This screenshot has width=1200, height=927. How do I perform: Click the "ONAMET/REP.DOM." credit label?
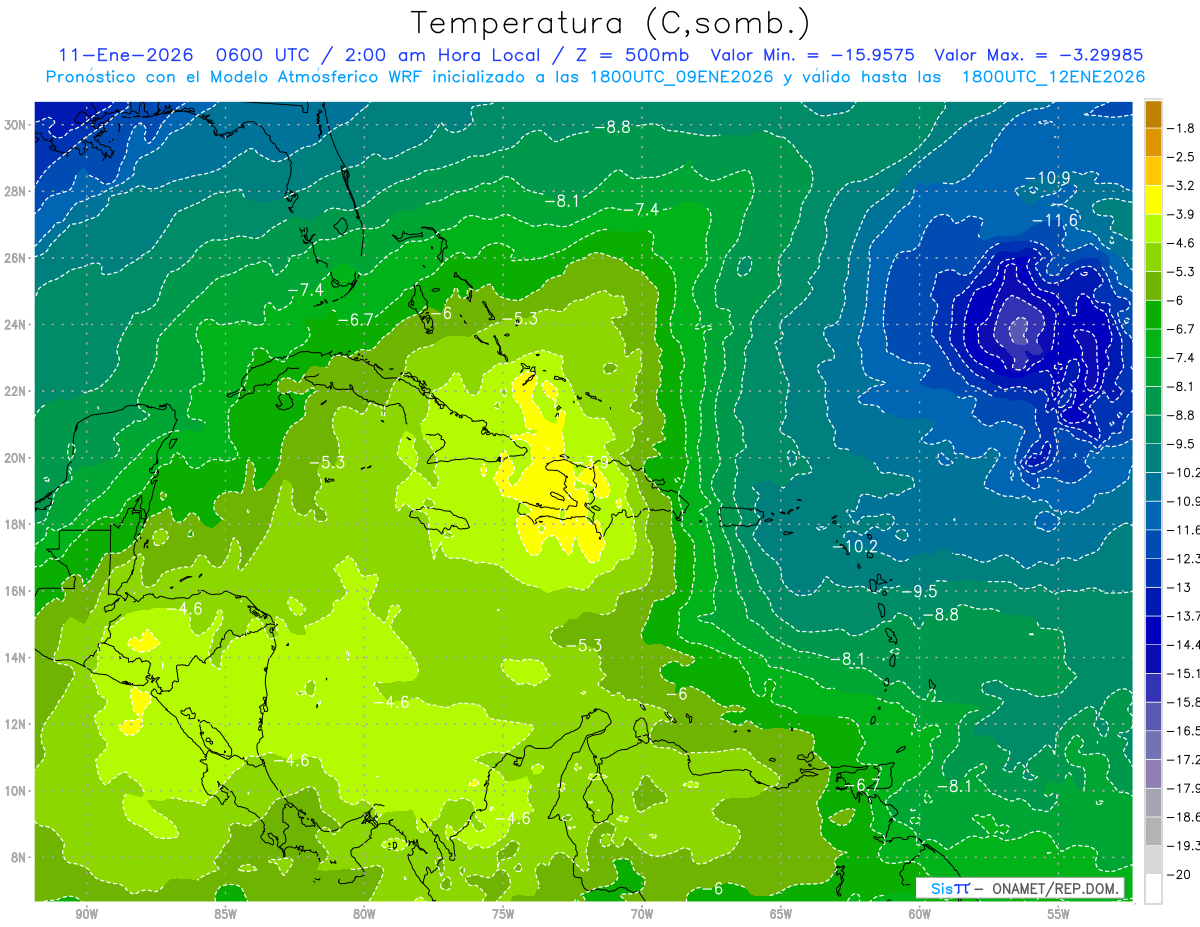(x=1057, y=888)
